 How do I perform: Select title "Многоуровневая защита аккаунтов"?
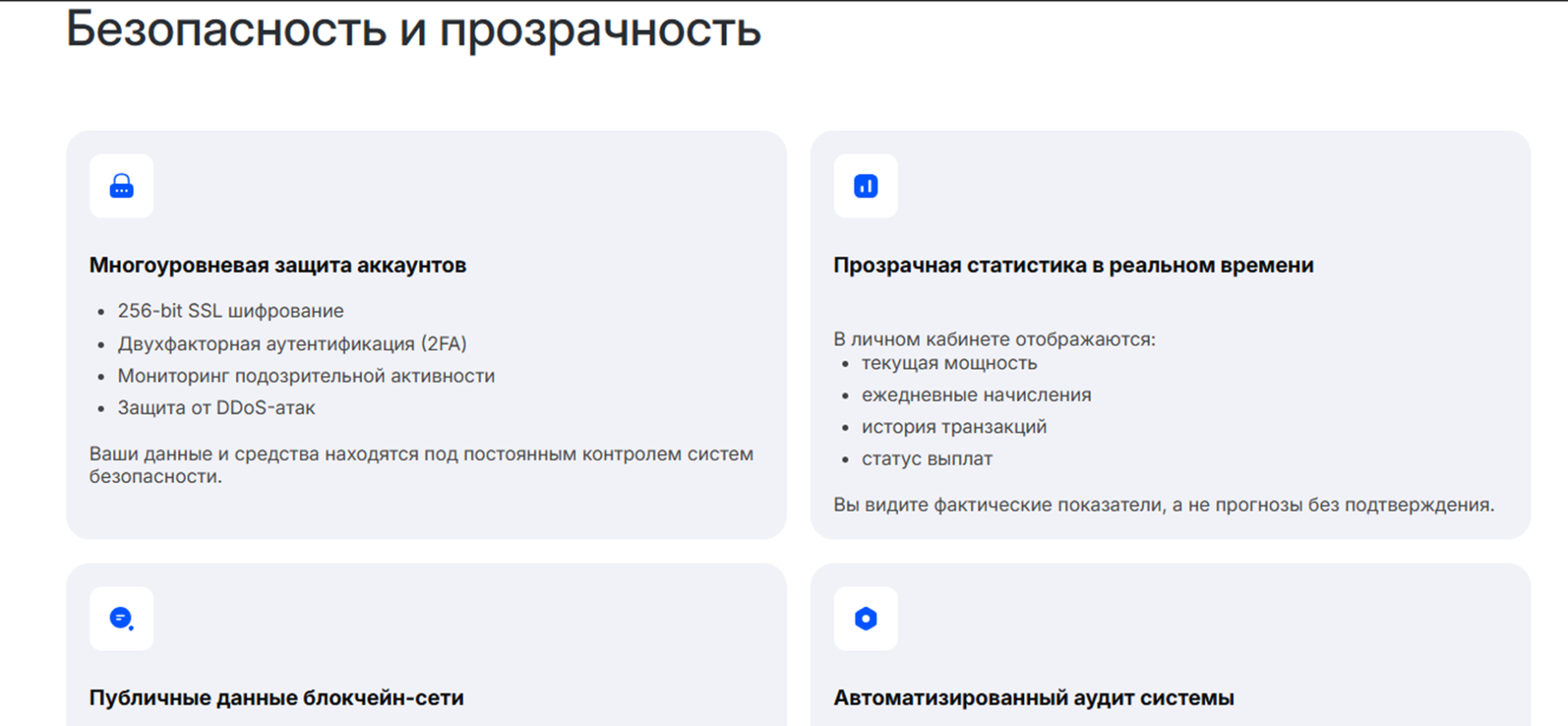pos(278,265)
